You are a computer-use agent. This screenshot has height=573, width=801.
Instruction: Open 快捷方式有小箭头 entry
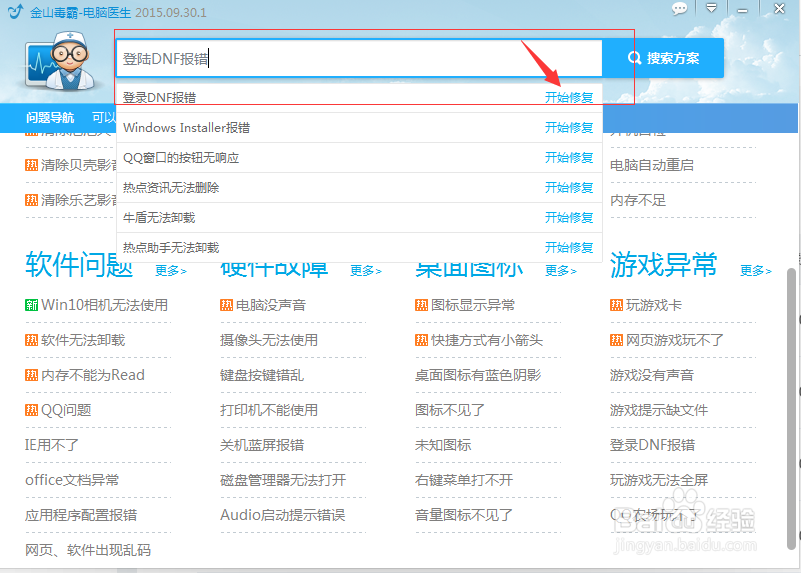(x=487, y=340)
